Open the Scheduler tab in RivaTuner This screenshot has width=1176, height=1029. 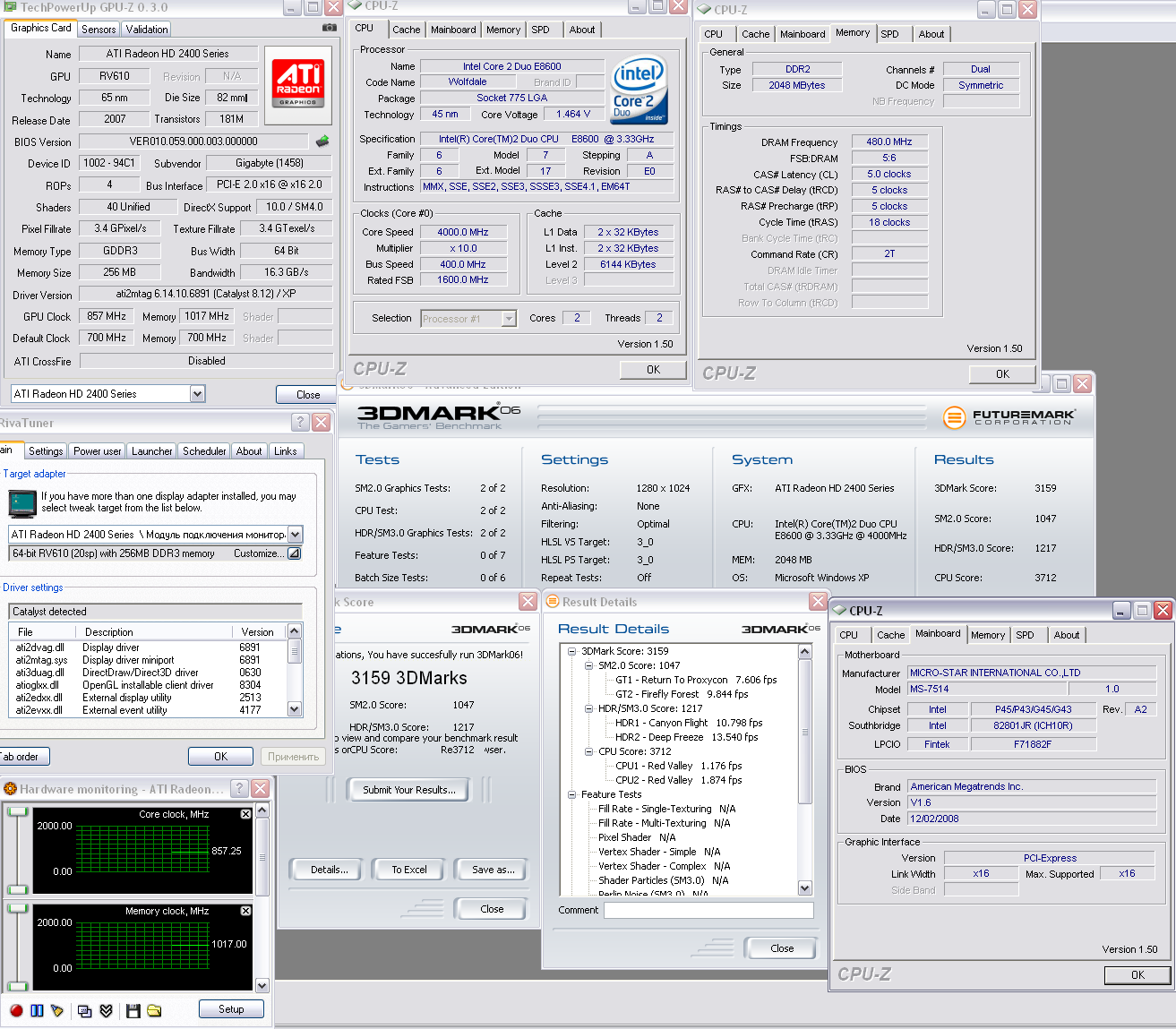204,451
